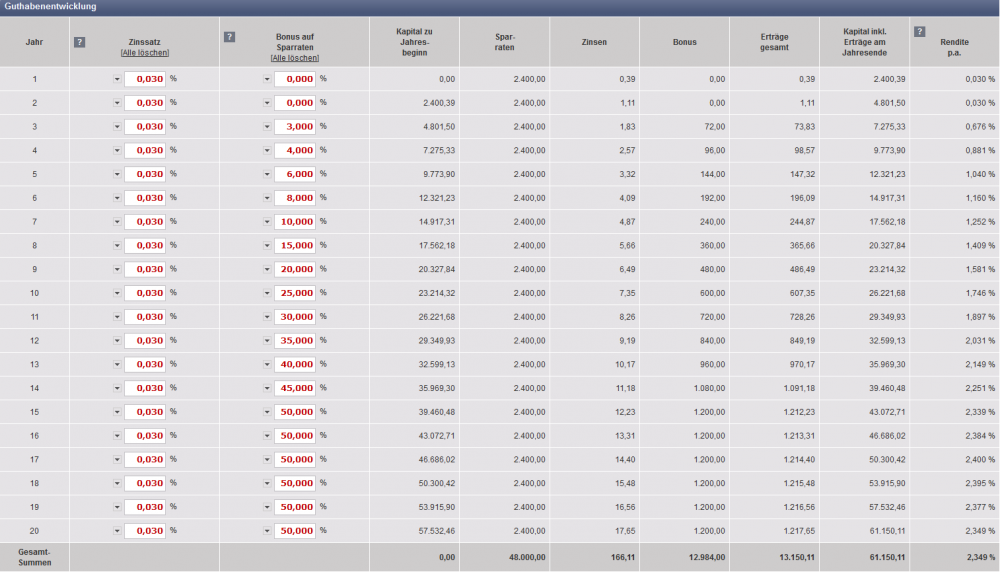Click year 10 end capital 26.221,68
Viewport: 1000px width, 572px height.
(x=887, y=293)
